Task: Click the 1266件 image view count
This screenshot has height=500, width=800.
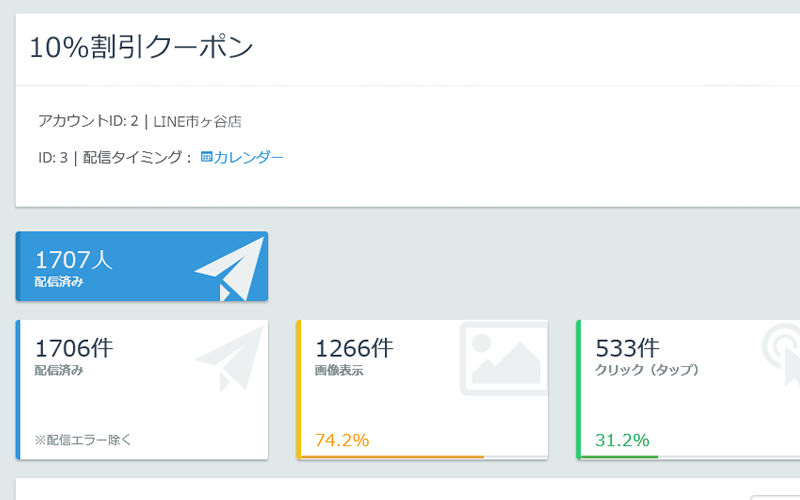Action: 354,348
